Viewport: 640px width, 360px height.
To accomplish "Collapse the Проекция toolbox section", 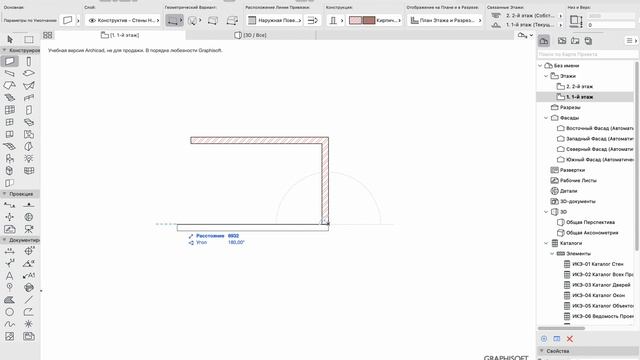I will [x=4, y=194].
